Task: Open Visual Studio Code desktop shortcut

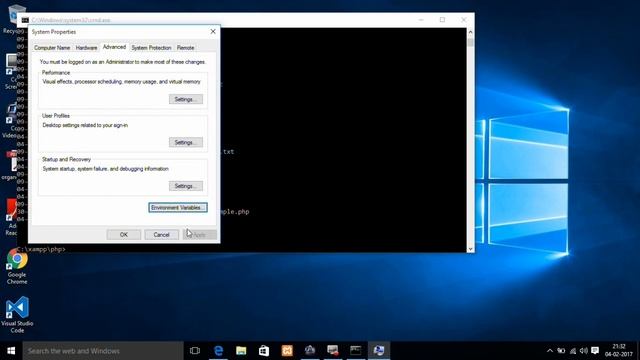Action: pos(17,315)
